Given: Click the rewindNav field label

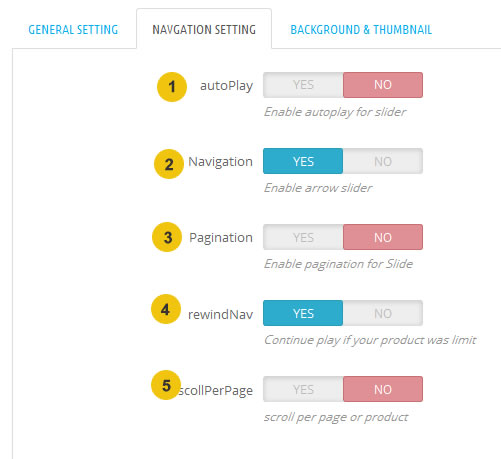Looking at the screenshot, I should 220,314.
